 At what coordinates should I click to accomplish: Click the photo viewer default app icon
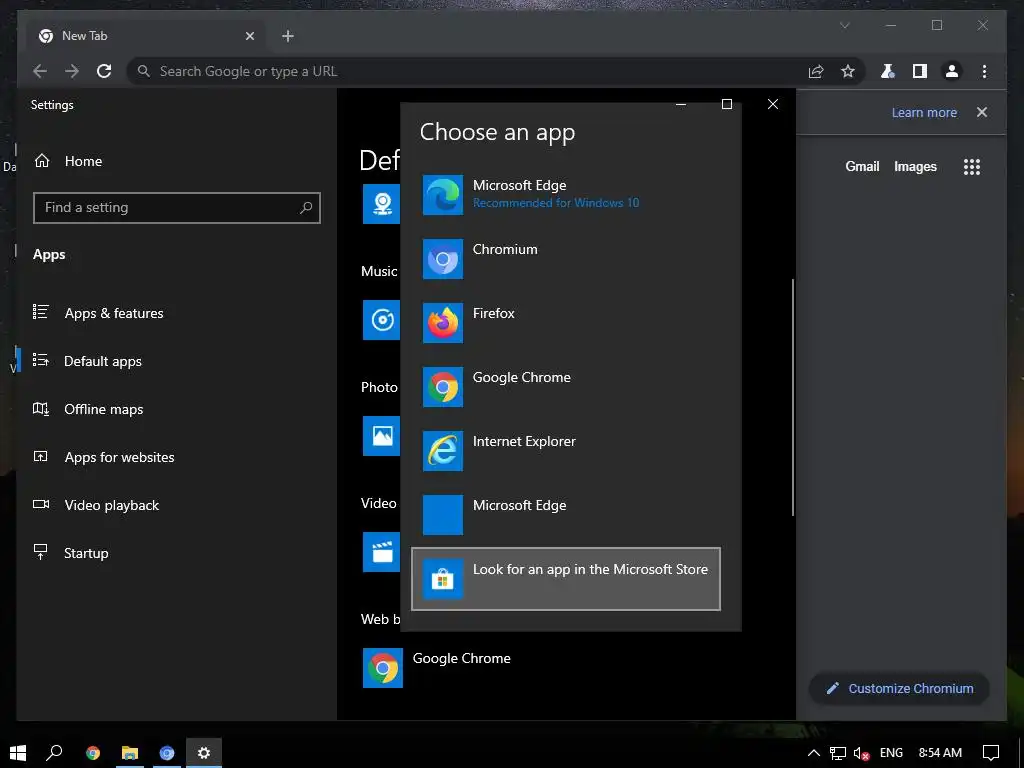tap(381, 436)
